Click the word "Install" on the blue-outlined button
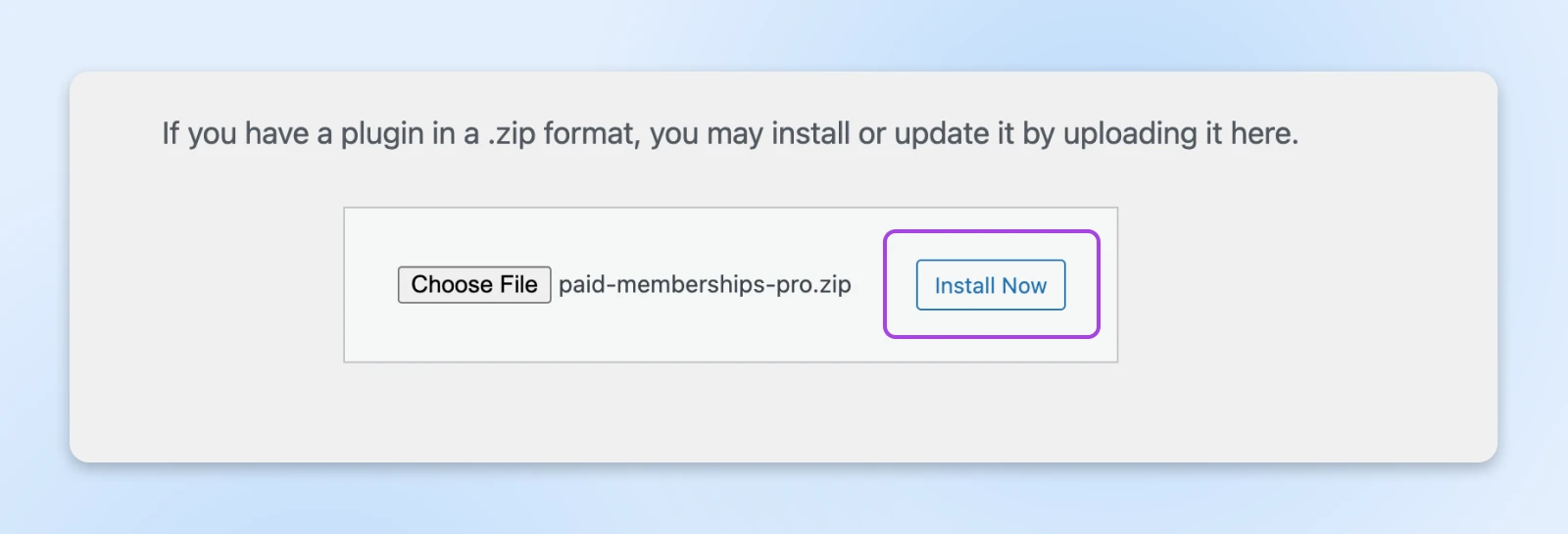 (964, 286)
